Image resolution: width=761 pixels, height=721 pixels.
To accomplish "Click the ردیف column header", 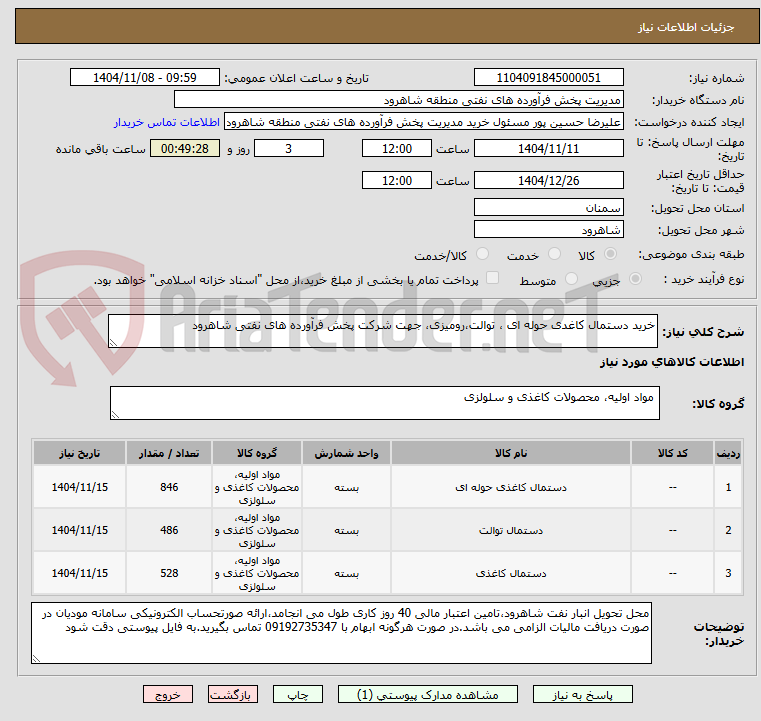I will point(728,453).
